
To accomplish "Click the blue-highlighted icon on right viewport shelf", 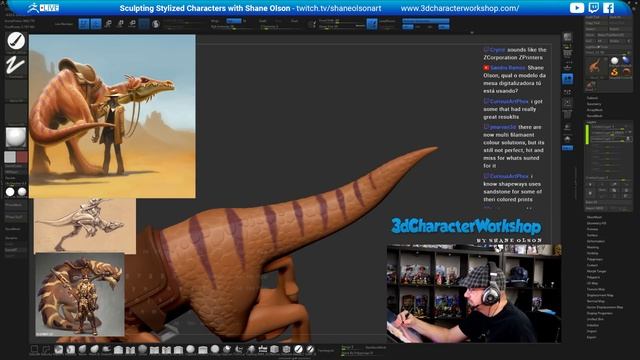I will [567, 79].
